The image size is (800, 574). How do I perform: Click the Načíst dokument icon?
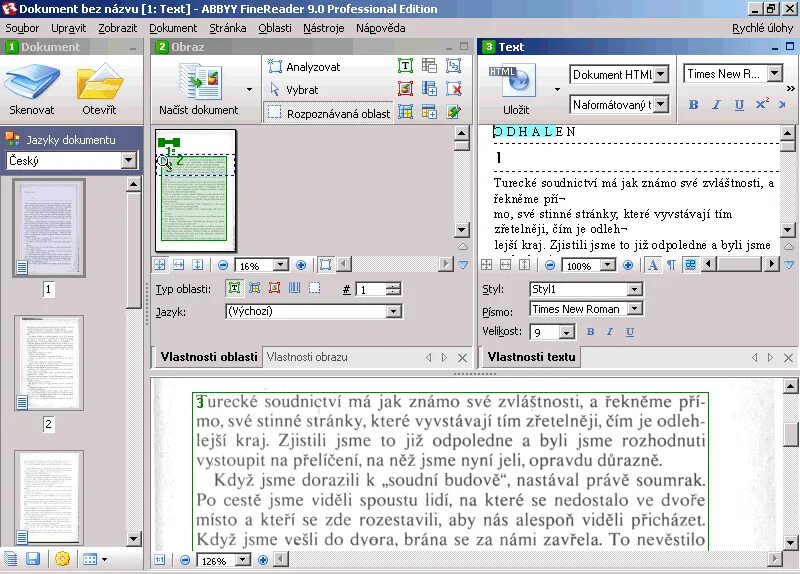(x=199, y=82)
